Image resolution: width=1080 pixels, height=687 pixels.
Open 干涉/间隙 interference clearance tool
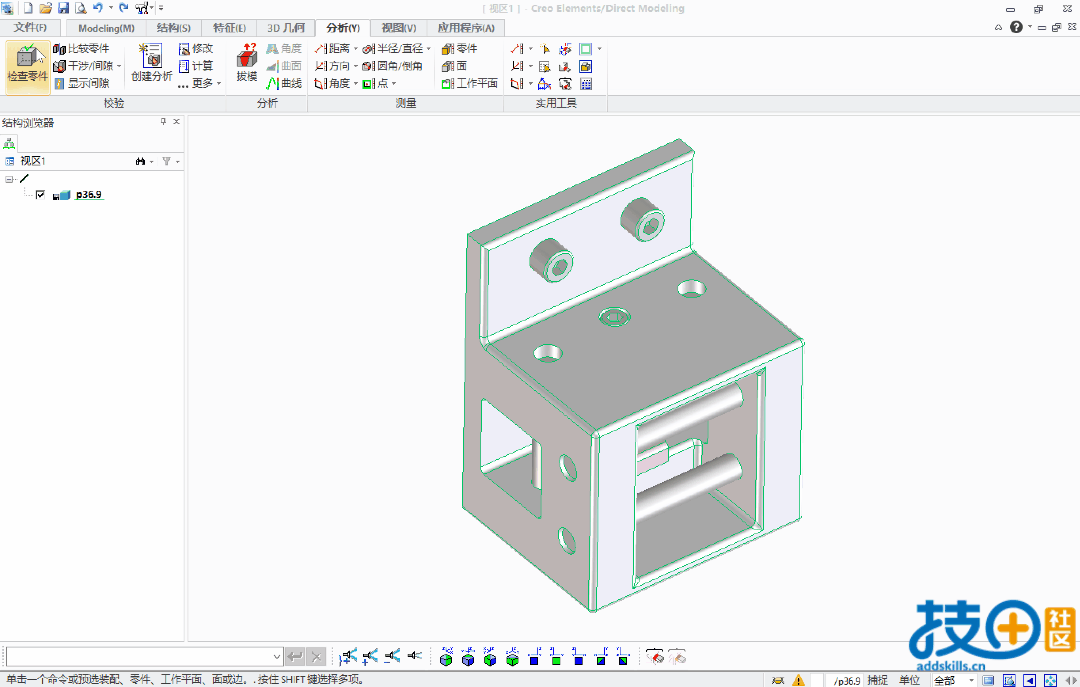(83, 66)
